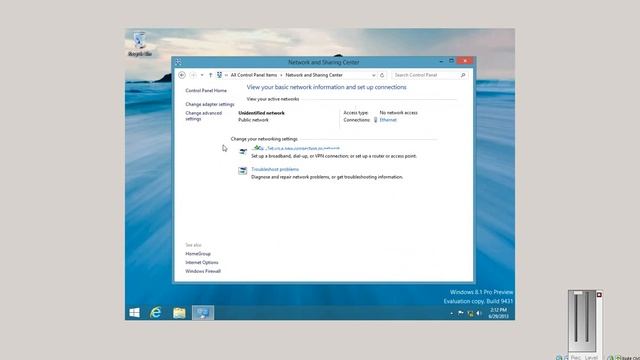Click the speaker volume tray icon
The height and width of the screenshot is (360, 640).
tap(479, 313)
